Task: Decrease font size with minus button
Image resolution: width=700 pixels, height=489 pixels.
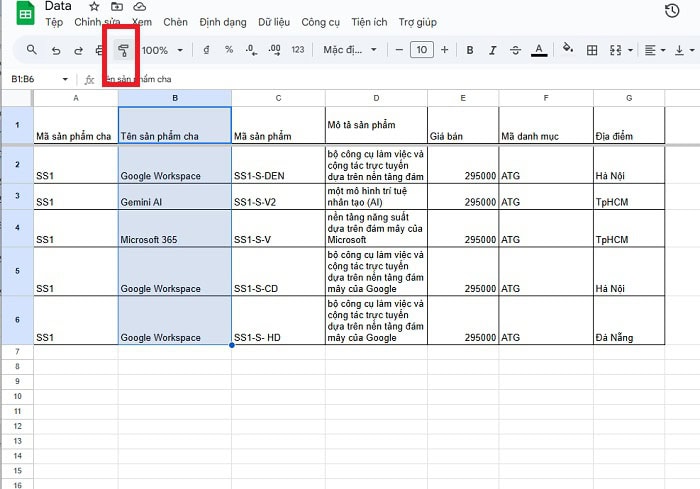Action: pos(400,50)
